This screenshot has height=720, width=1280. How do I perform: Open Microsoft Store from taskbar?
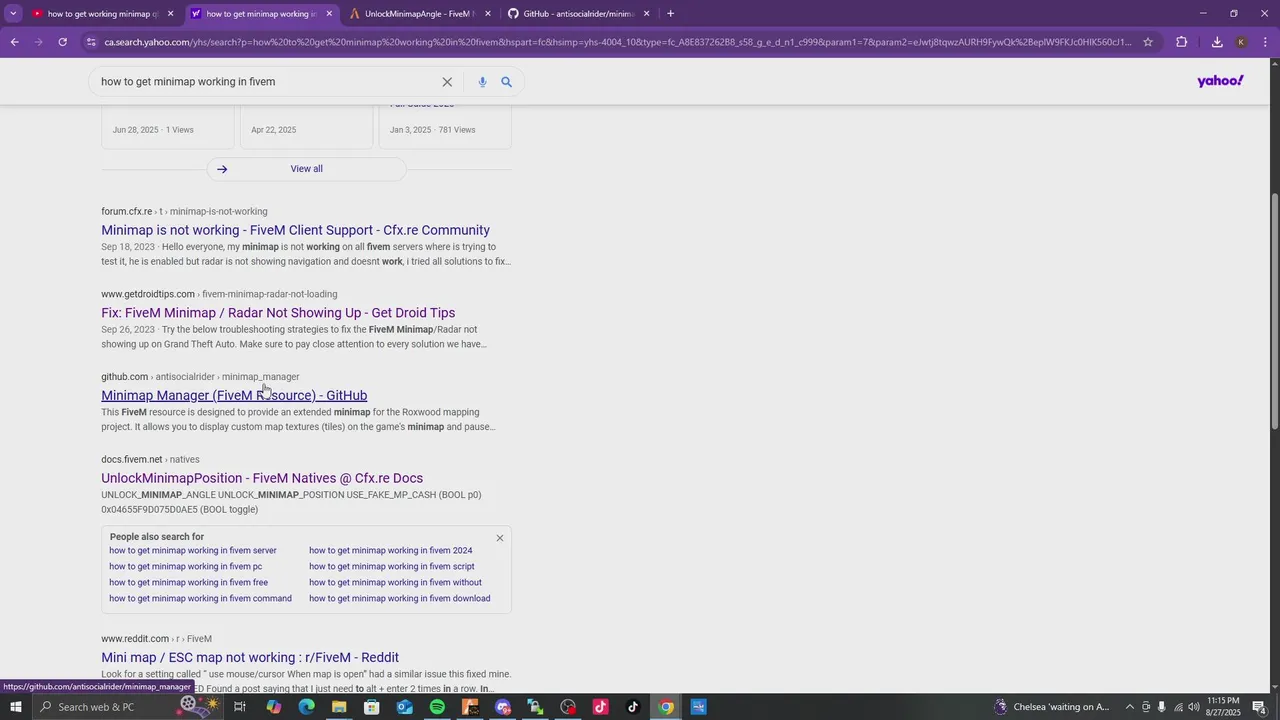(372, 707)
